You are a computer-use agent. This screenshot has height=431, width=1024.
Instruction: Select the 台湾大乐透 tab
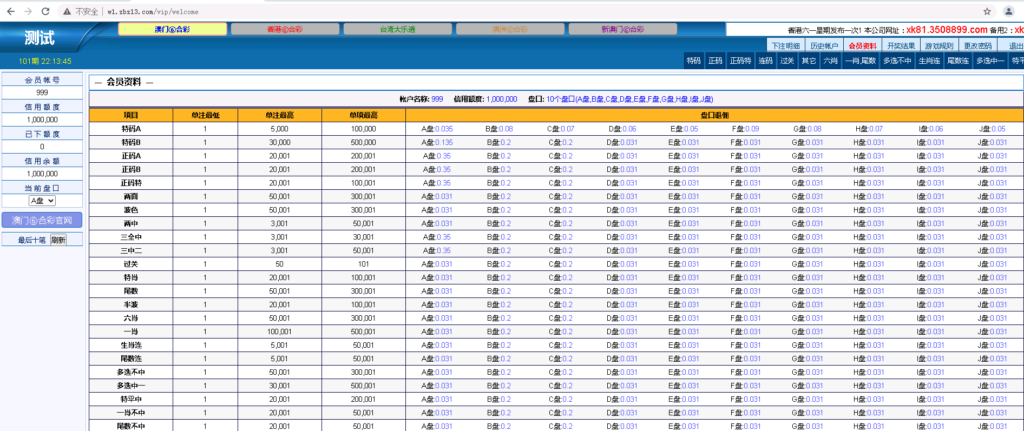click(x=399, y=29)
